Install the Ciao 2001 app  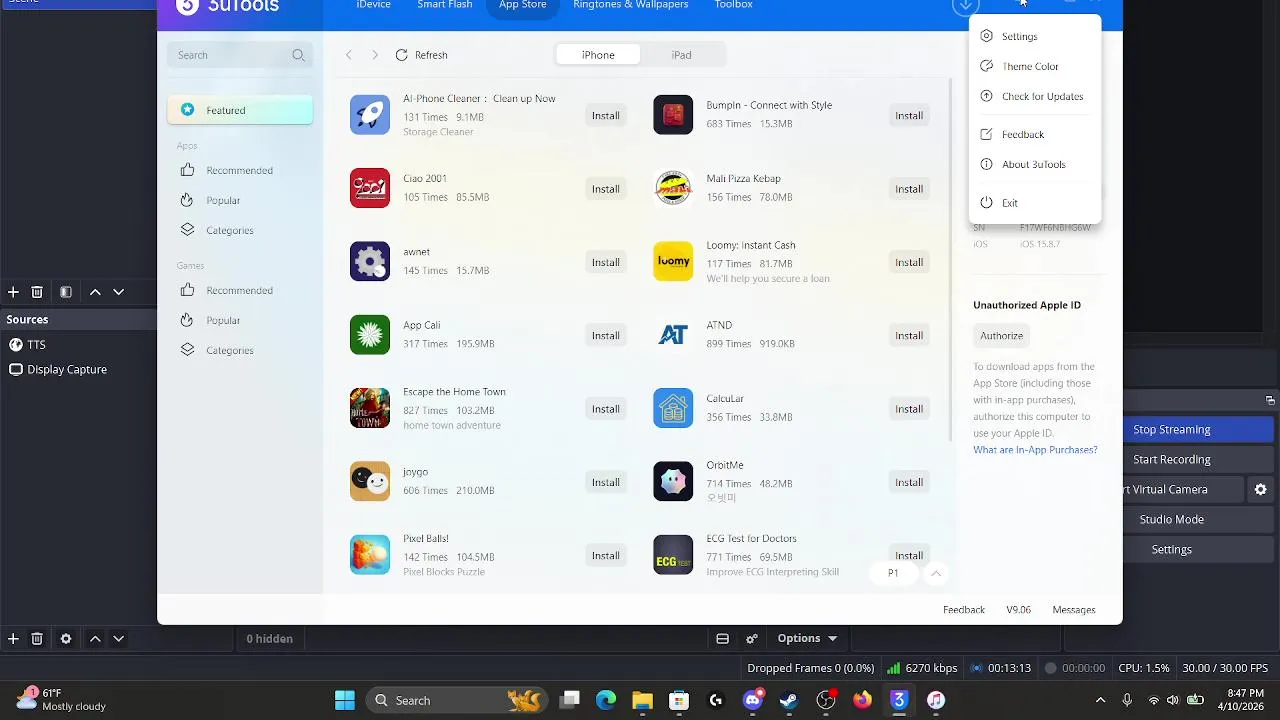point(605,189)
